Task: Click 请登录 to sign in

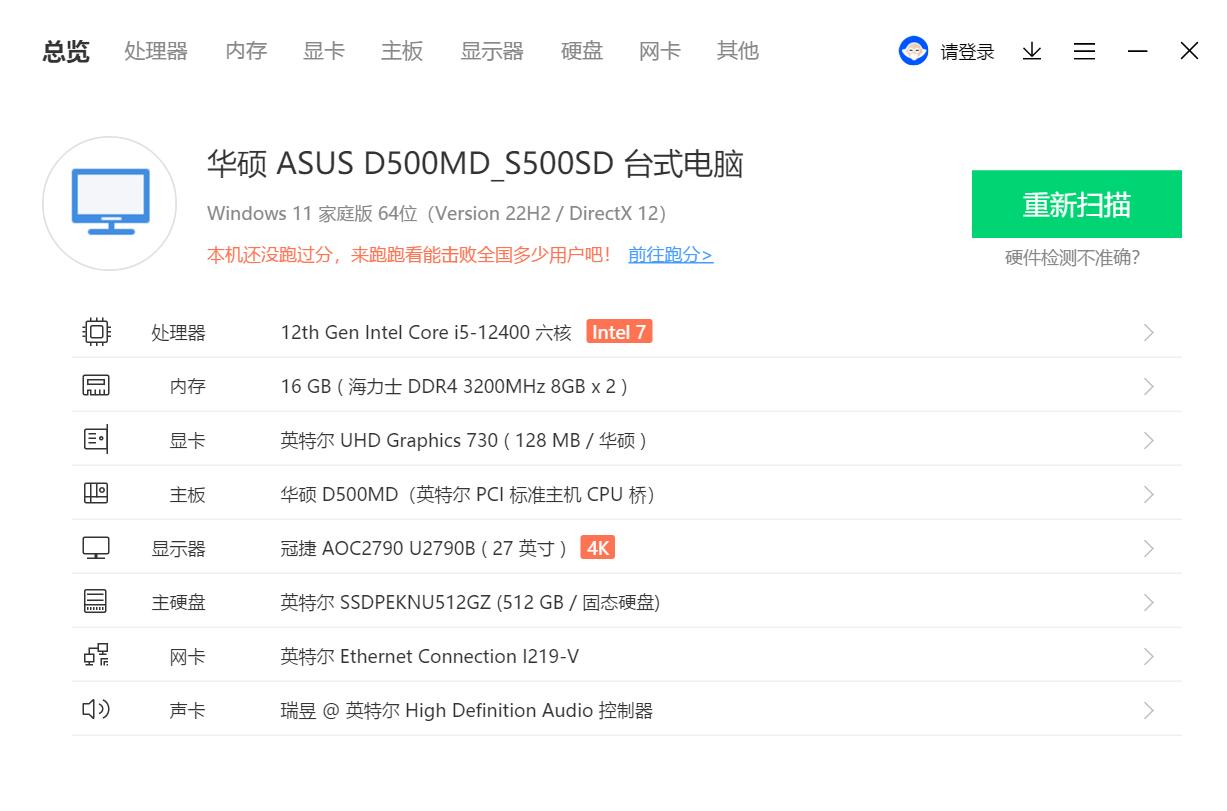Action: coord(966,51)
